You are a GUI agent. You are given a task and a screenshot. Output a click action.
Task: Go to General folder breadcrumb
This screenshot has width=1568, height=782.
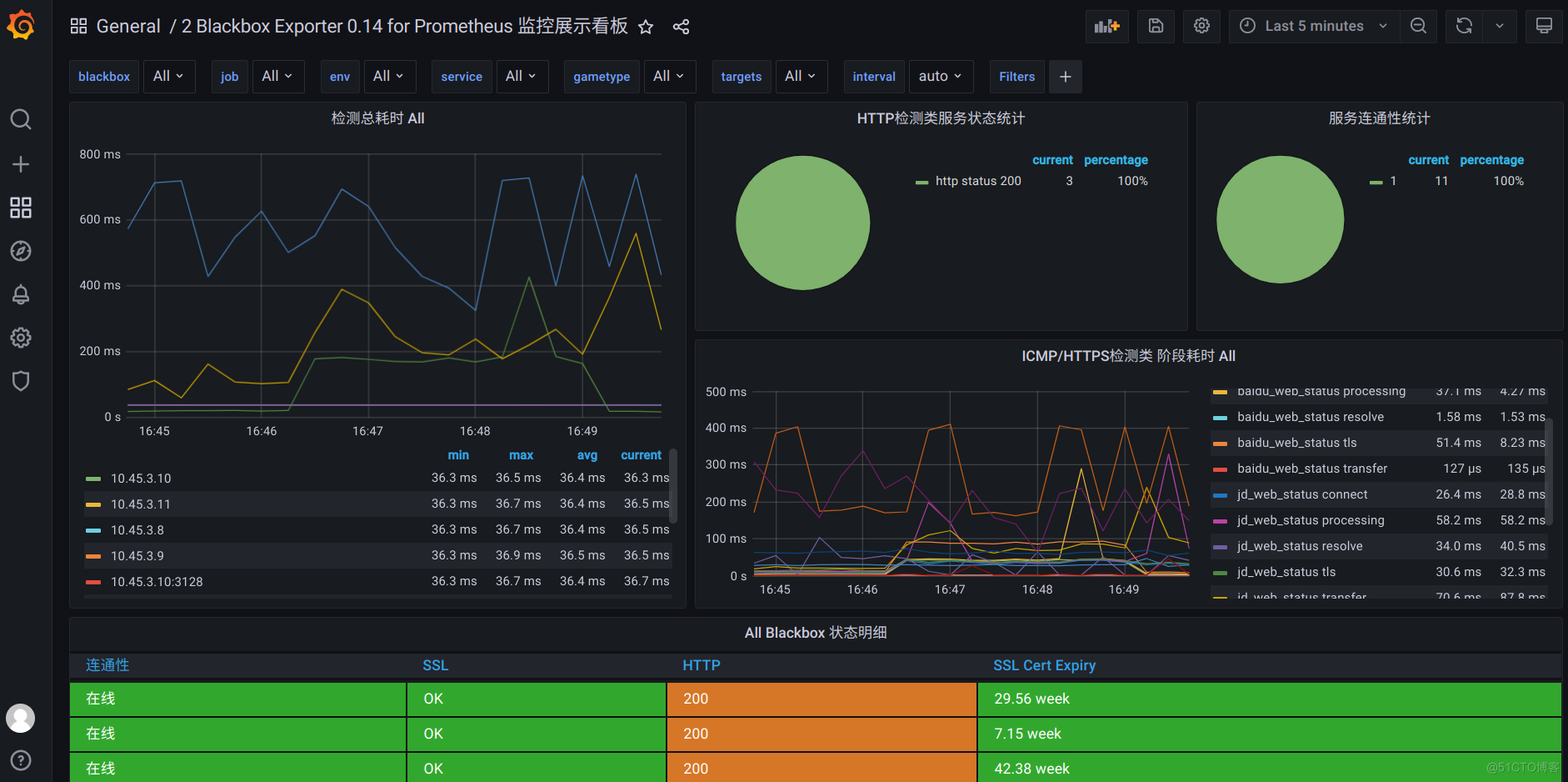click(x=128, y=27)
